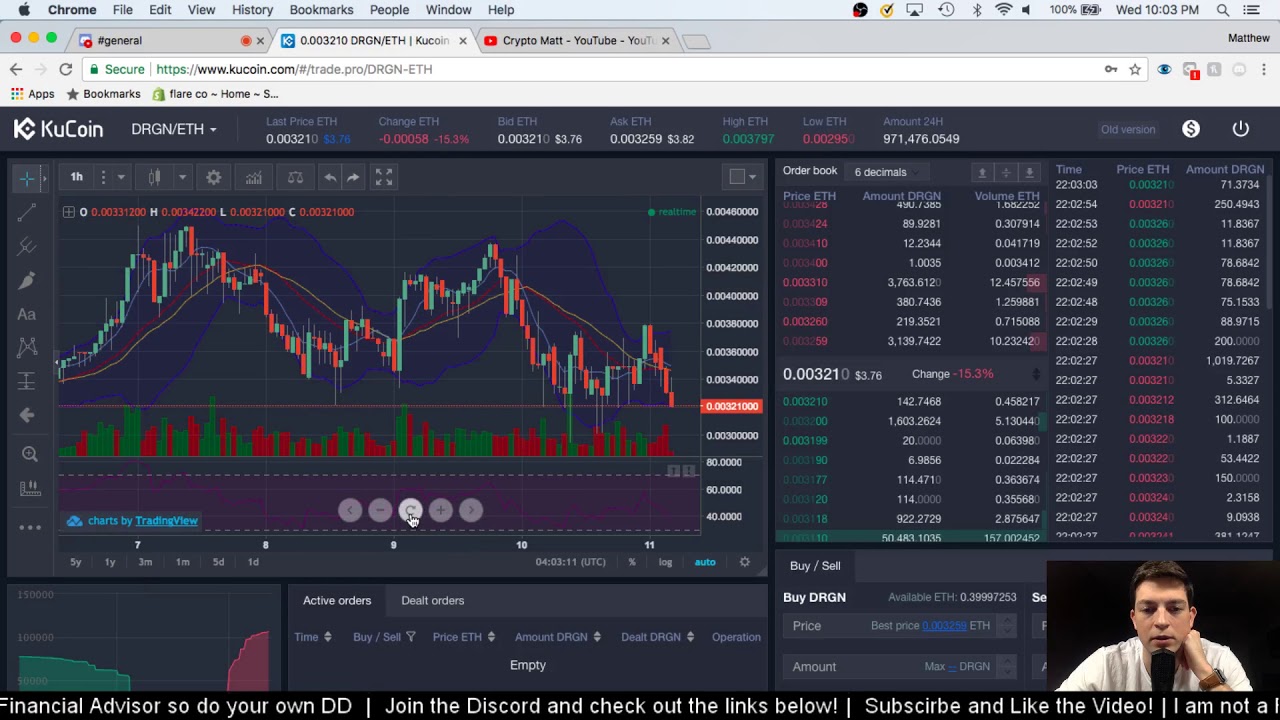This screenshot has width=1280, height=720.
Task: Click the compare scales icon
Action: [295, 177]
